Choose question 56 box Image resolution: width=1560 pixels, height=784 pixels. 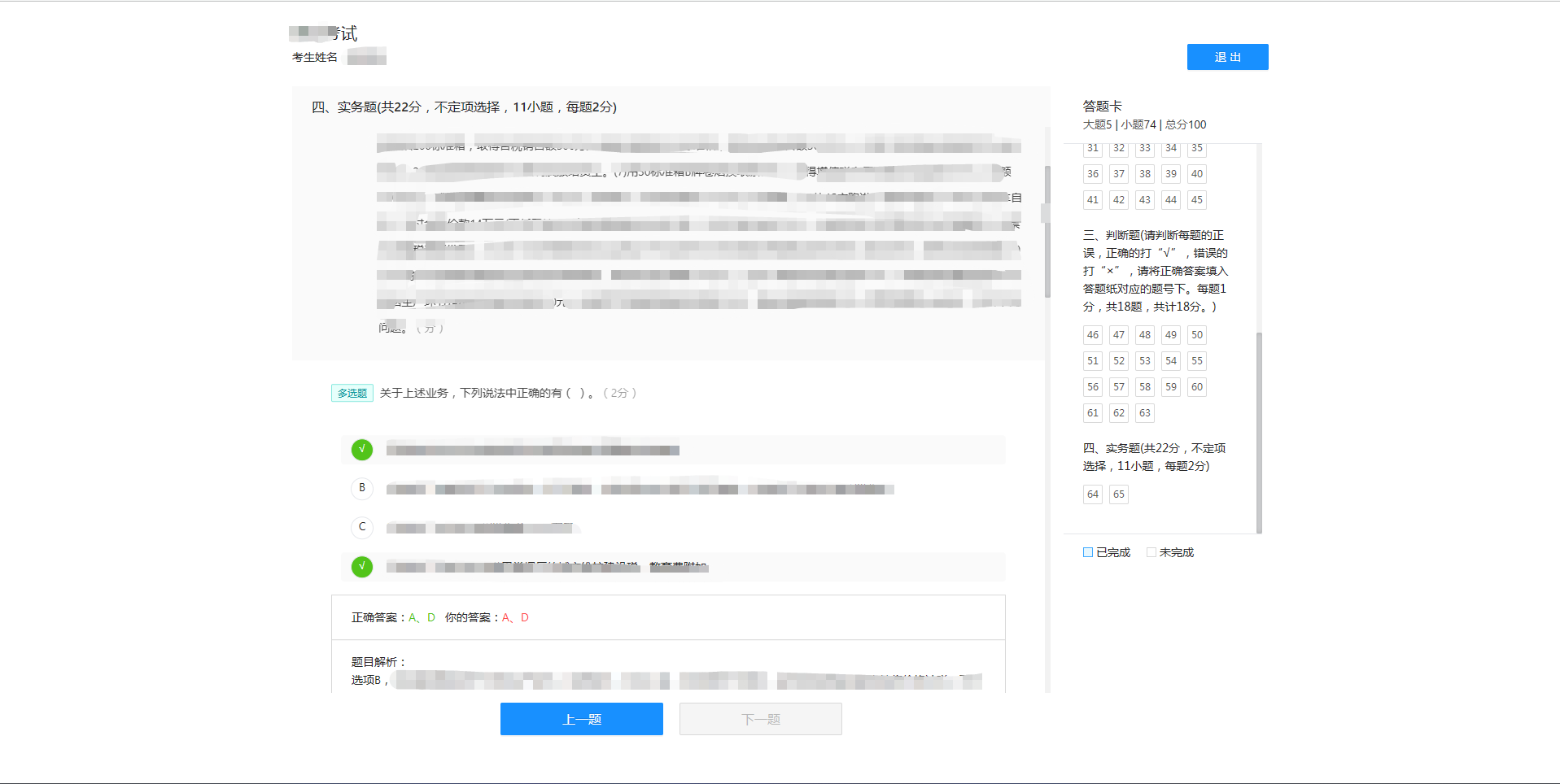(1093, 387)
